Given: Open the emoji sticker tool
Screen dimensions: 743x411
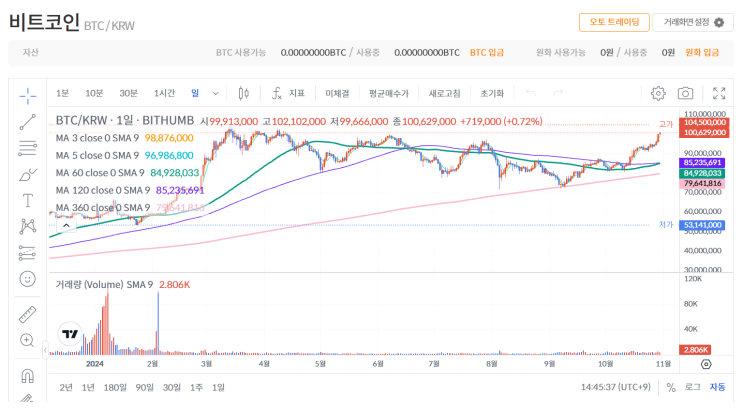Looking at the screenshot, I should pos(27,279).
